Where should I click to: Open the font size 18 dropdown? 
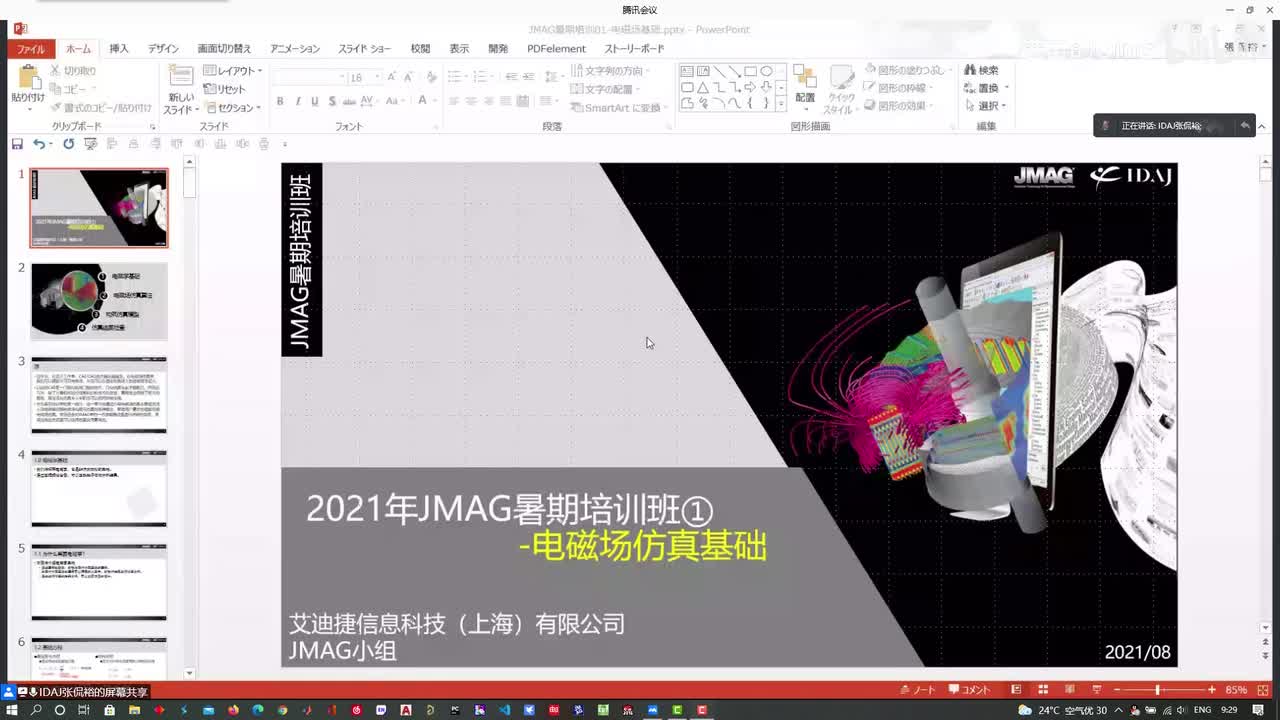pos(377,77)
